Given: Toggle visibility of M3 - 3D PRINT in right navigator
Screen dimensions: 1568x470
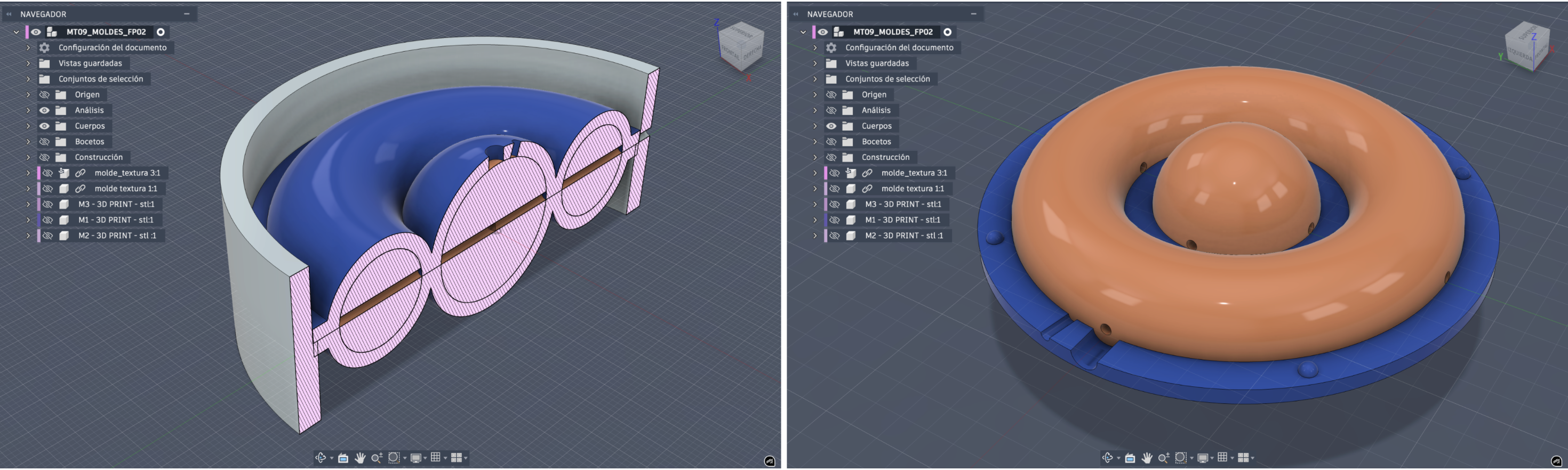Looking at the screenshot, I should [835, 204].
